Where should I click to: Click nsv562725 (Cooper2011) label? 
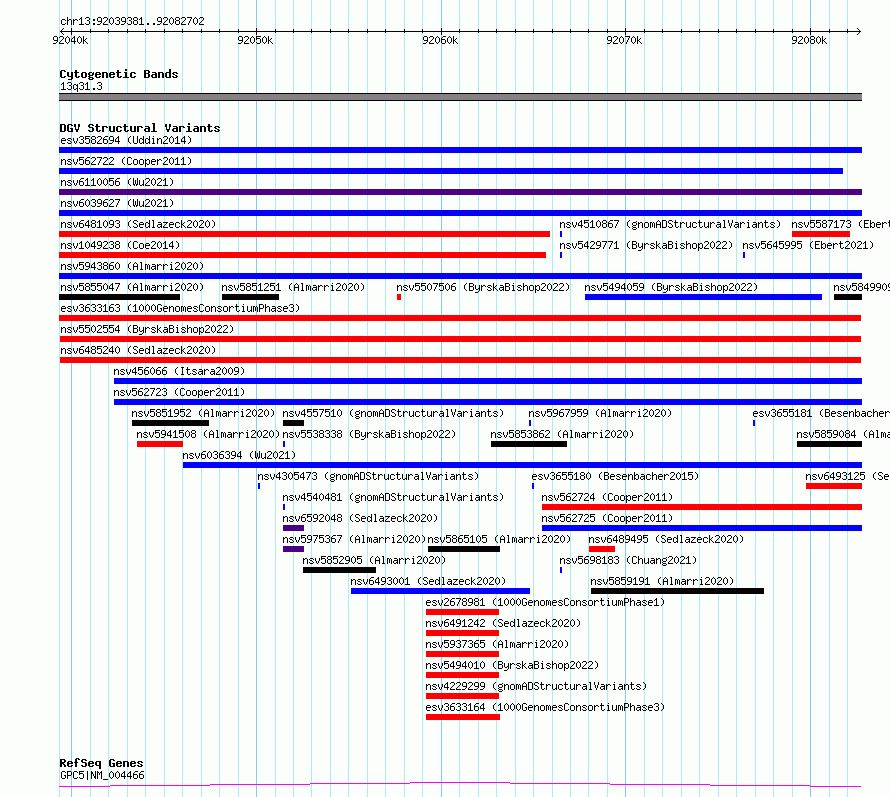(x=607, y=518)
